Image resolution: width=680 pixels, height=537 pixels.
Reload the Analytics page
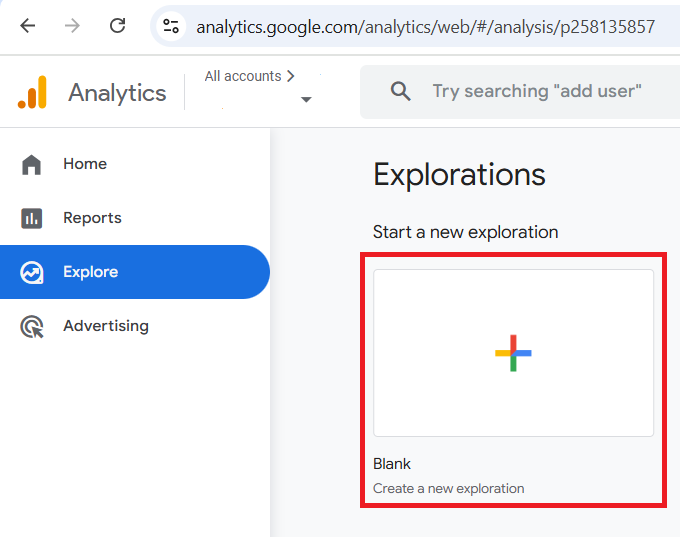click(x=117, y=26)
